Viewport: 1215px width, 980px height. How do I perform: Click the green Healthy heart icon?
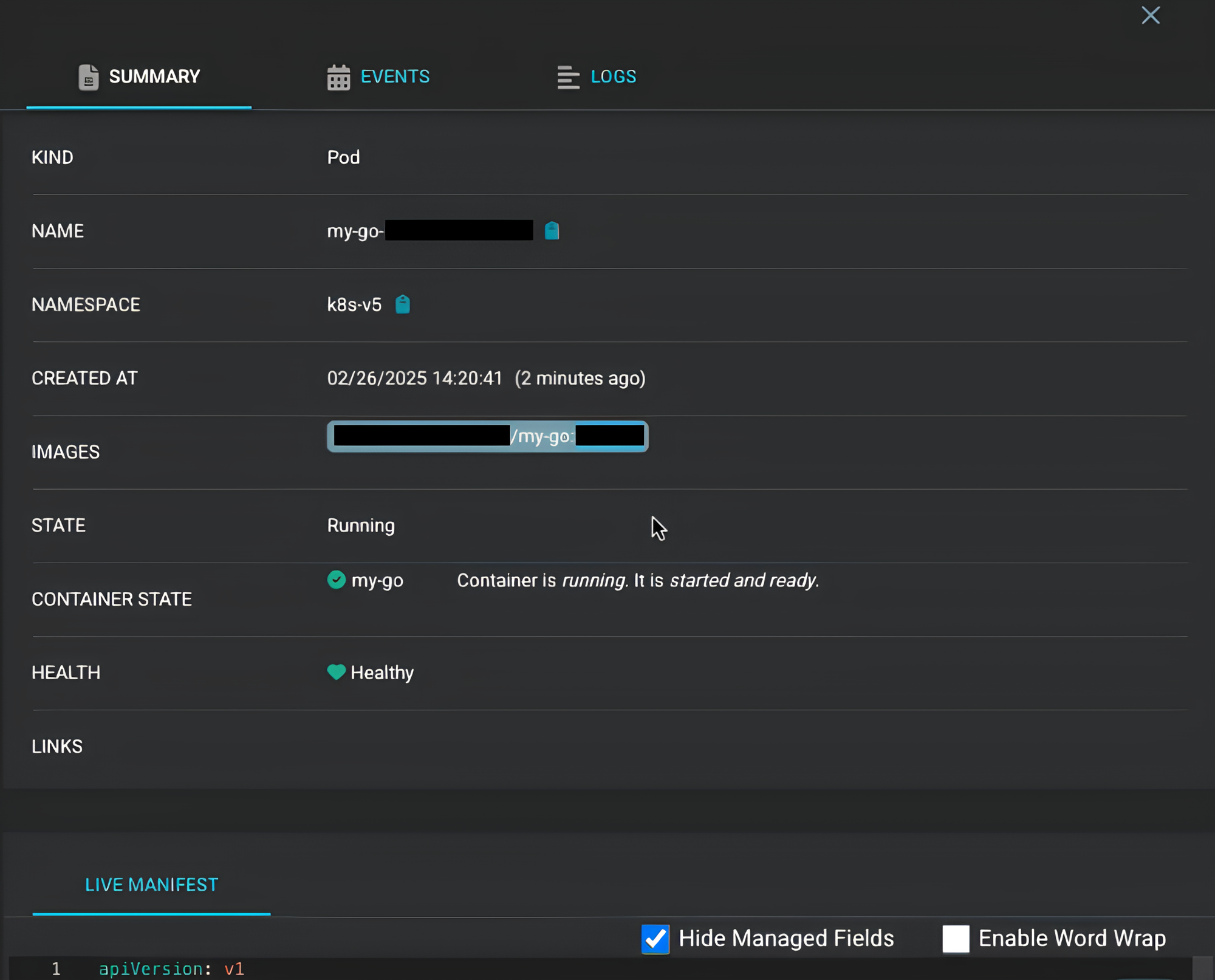pyautogui.click(x=336, y=672)
